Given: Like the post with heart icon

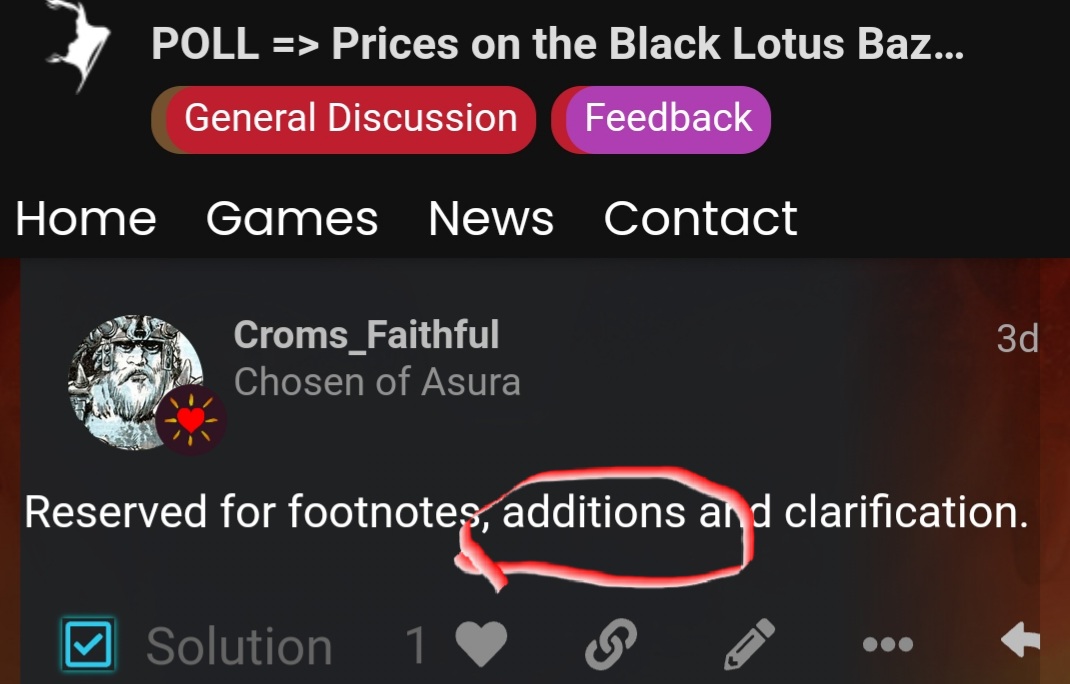Looking at the screenshot, I should [x=482, y=643].
